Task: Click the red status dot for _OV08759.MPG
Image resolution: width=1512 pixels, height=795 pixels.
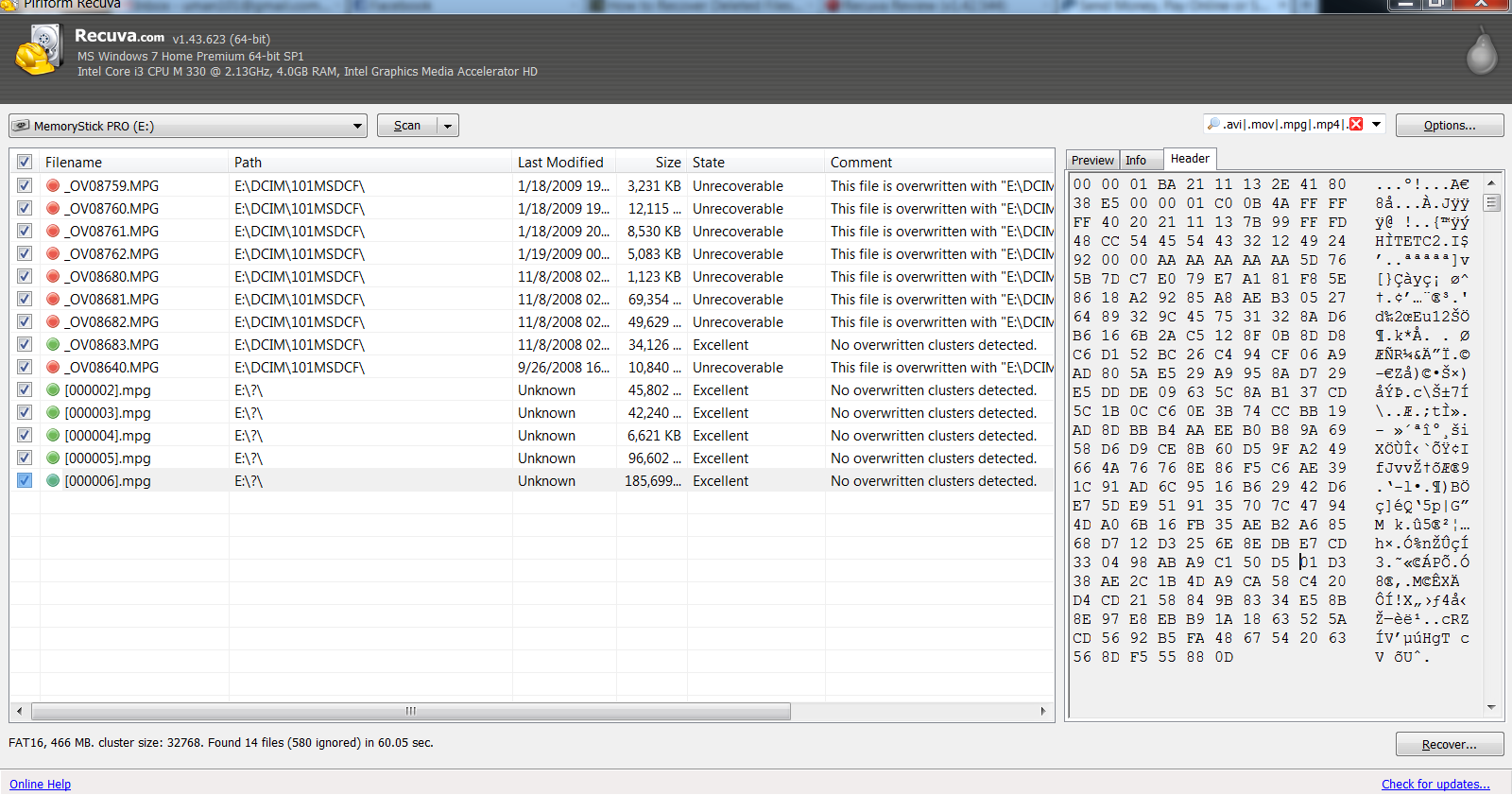Action: coord(53,186)
